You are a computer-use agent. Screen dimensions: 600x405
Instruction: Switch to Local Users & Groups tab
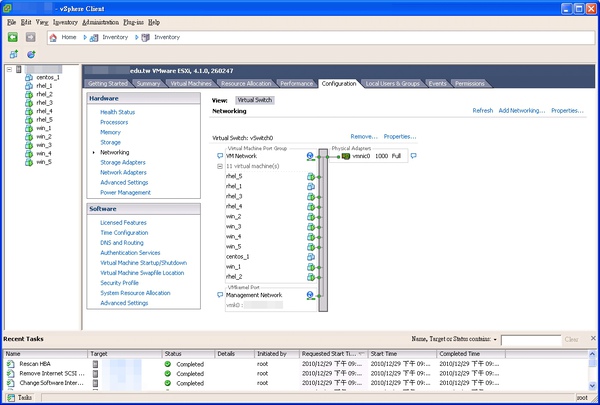coord(392,83)
